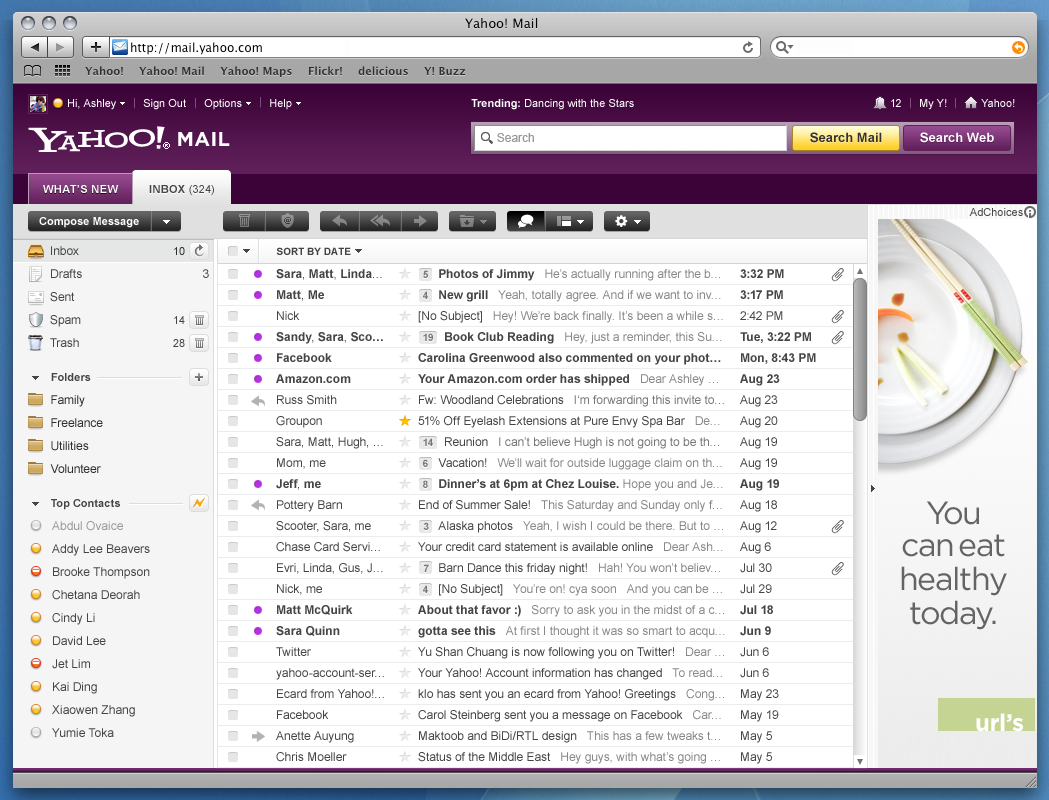Click the Delete trash toolbar icon
This screenshot has width=1049, height=800.
244,221
